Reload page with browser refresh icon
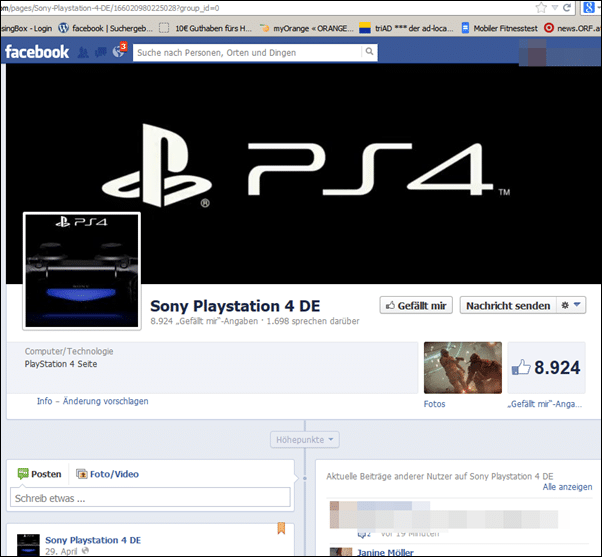This screenshot has height=557, width=602. [x=567, y=8]
